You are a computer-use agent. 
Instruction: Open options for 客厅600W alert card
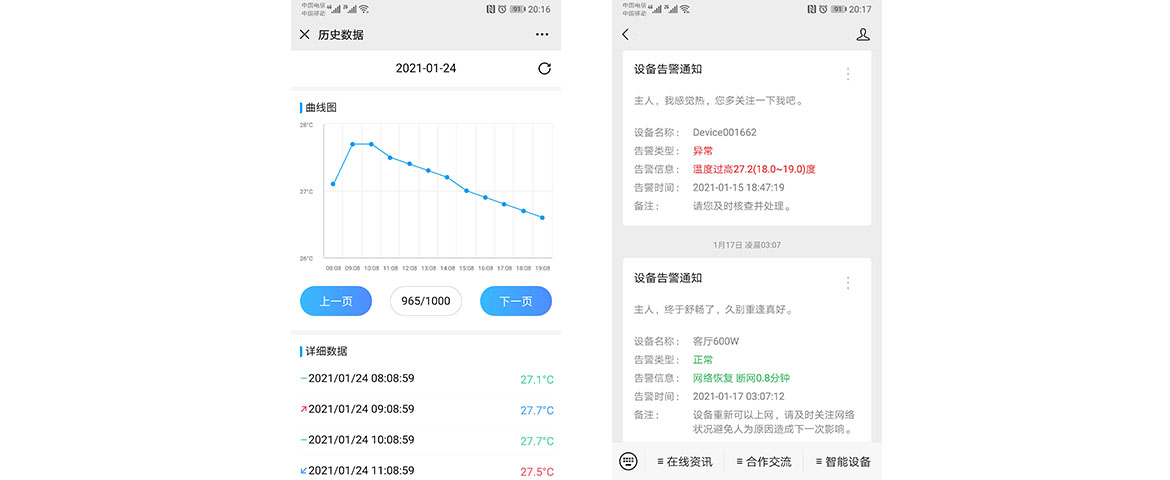point(848,283)
